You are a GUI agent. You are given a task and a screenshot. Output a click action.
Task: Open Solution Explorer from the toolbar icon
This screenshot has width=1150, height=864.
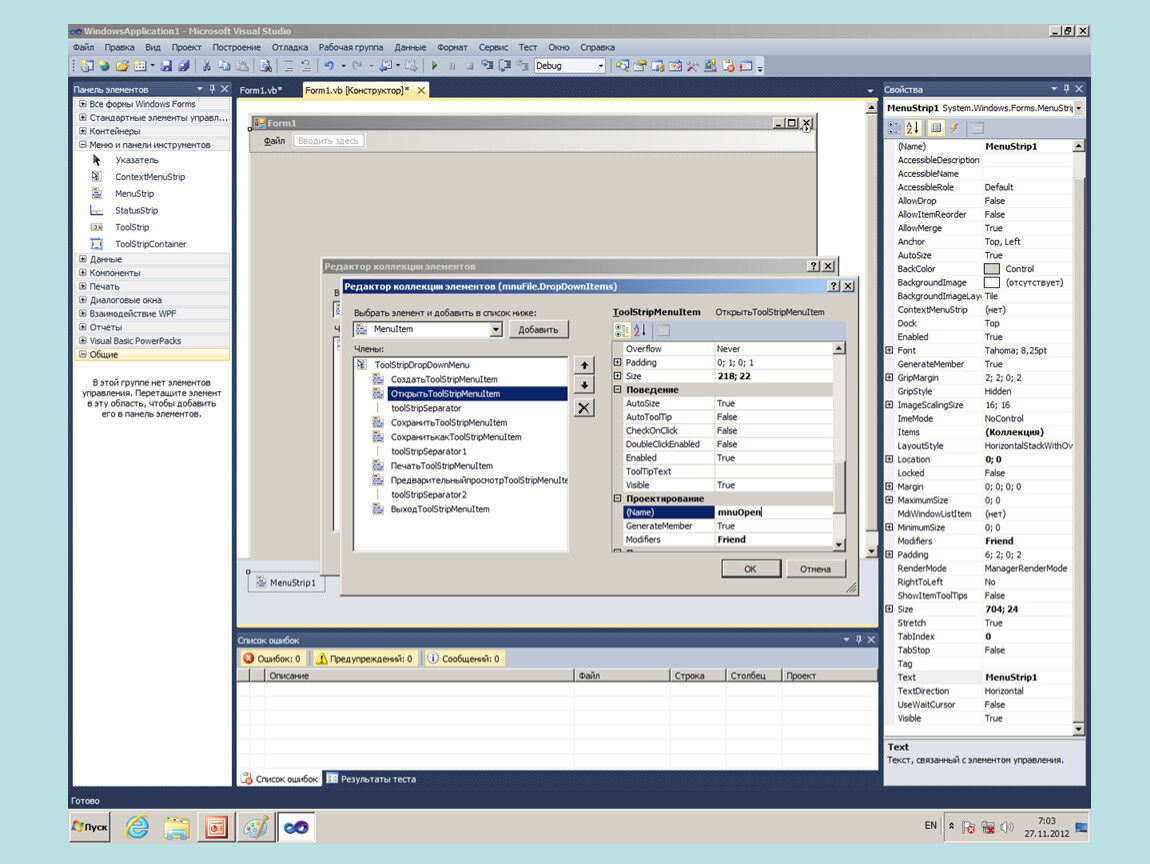(x=622, y=66)
